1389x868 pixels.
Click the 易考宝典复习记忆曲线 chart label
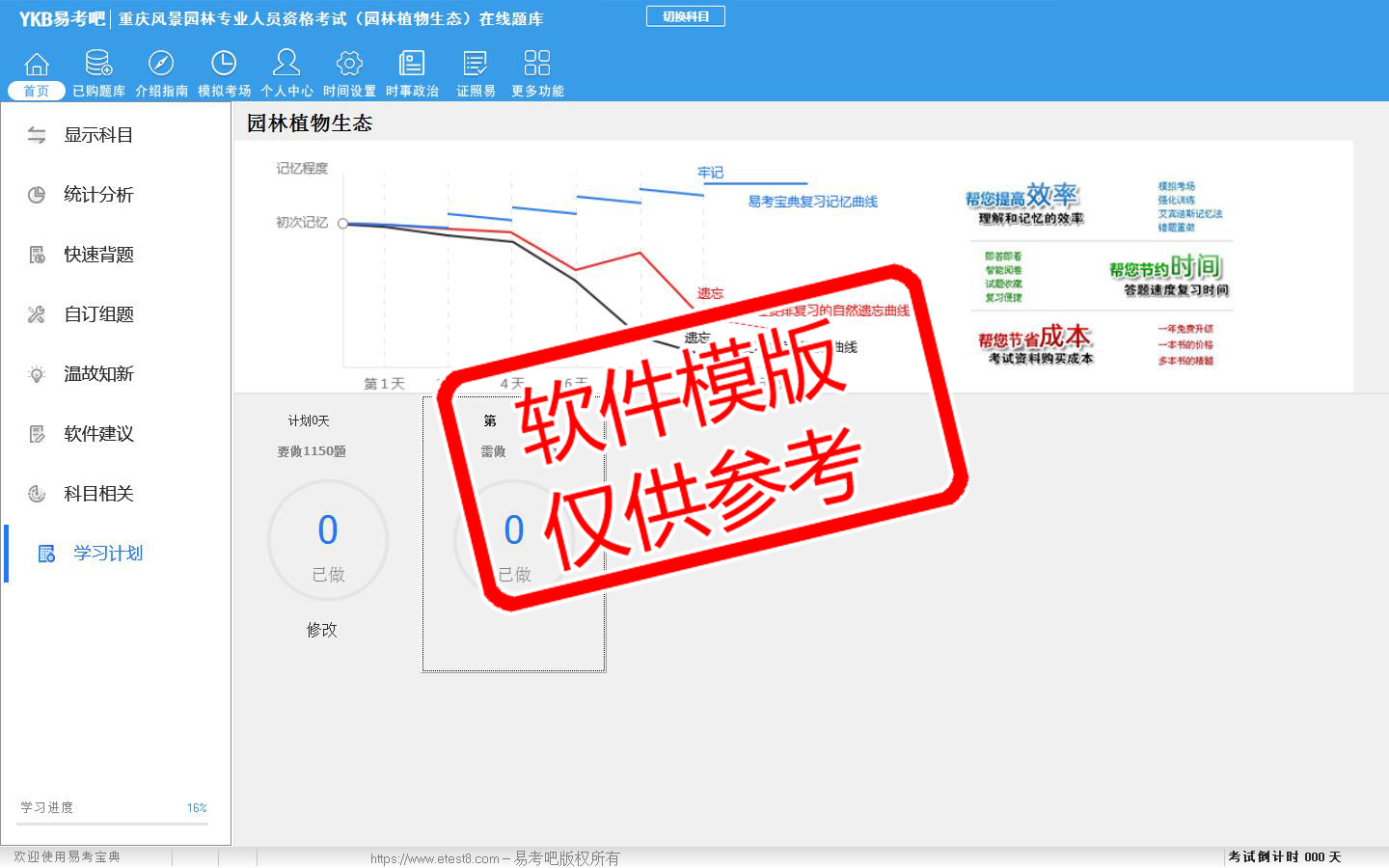pyautogui.click(x=813, y=202)
